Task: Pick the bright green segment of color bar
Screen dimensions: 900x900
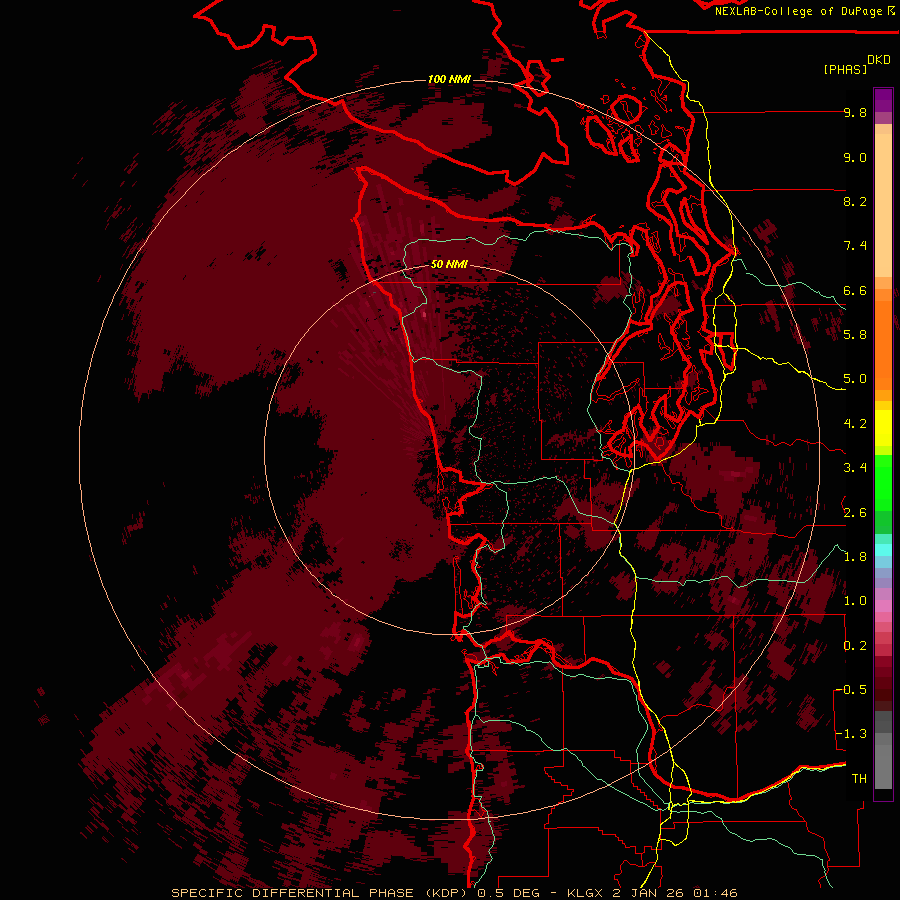Action: (883, 482)
